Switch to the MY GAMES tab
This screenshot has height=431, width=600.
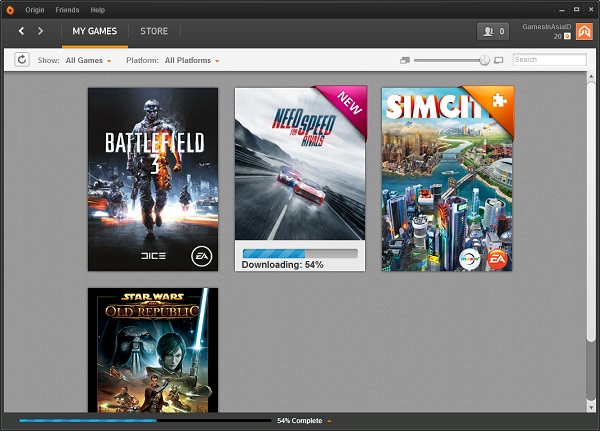pos(95,31)
